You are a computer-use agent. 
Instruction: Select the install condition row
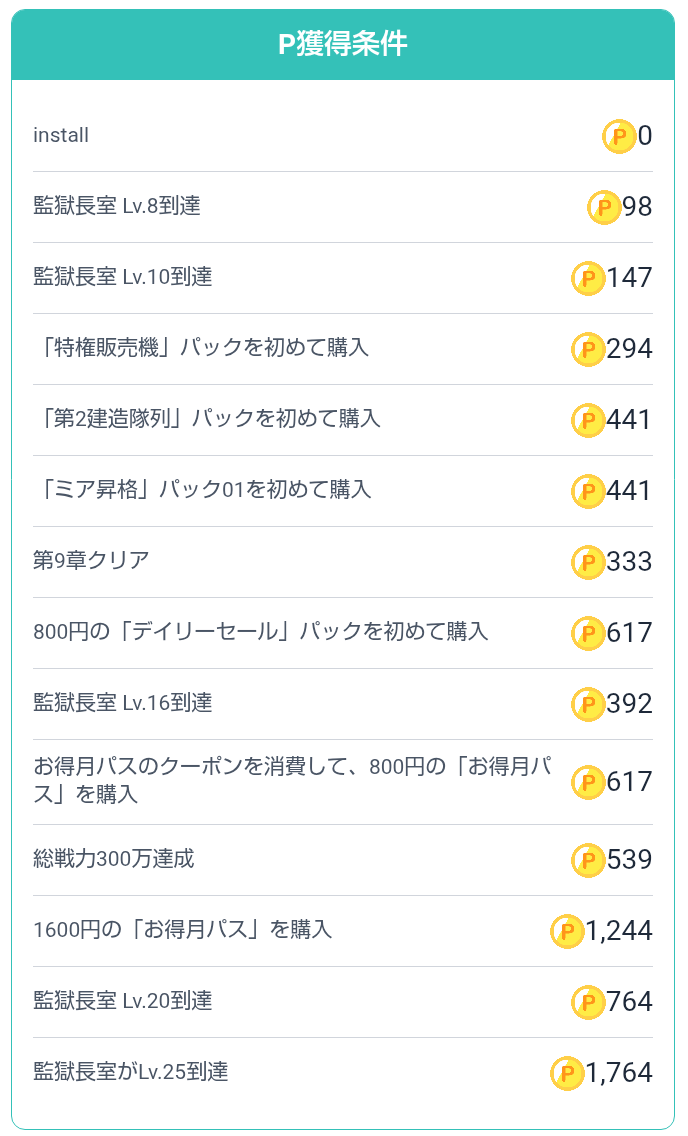(x=61, y=136)
